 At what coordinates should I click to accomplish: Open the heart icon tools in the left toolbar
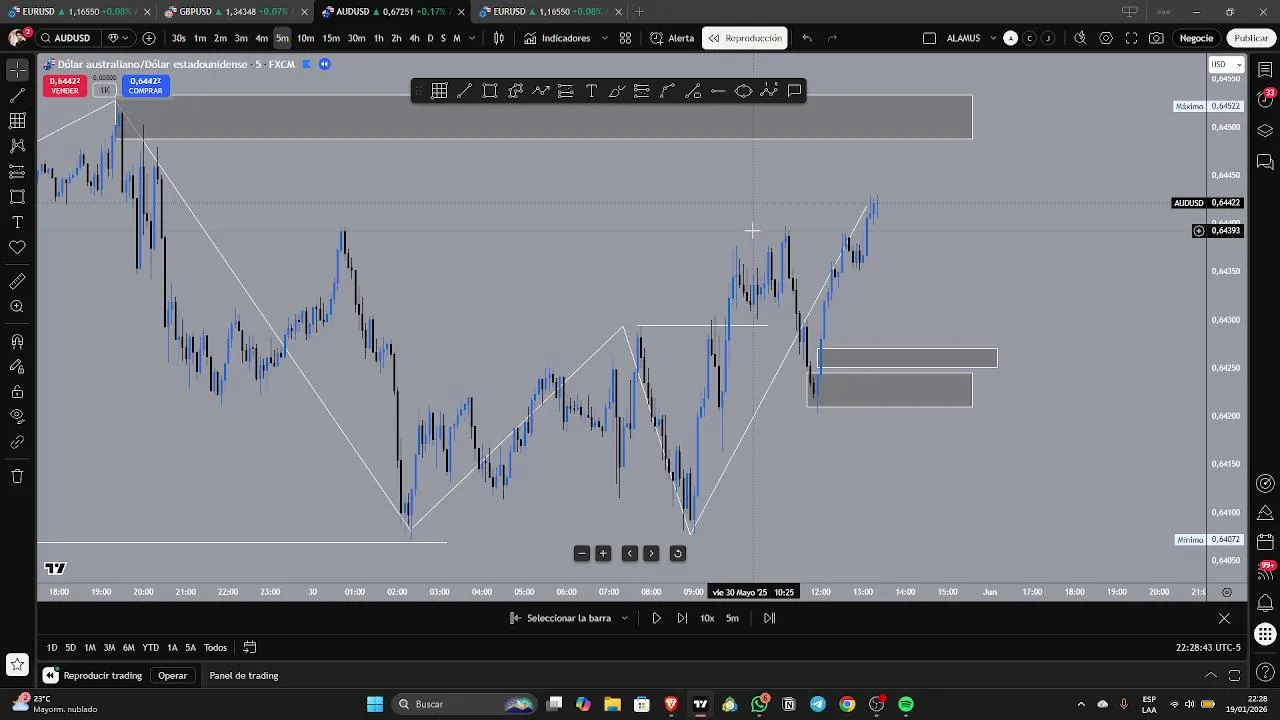tap(17, 247)
